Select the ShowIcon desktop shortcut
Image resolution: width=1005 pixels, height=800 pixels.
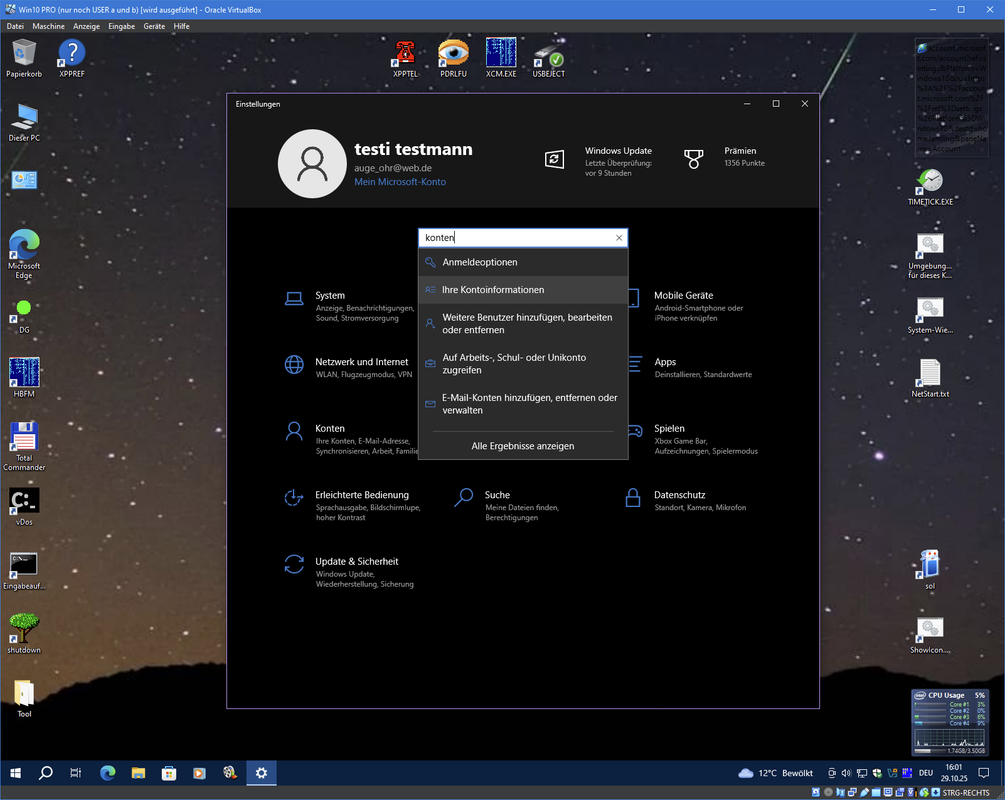[x=930, y=635]
